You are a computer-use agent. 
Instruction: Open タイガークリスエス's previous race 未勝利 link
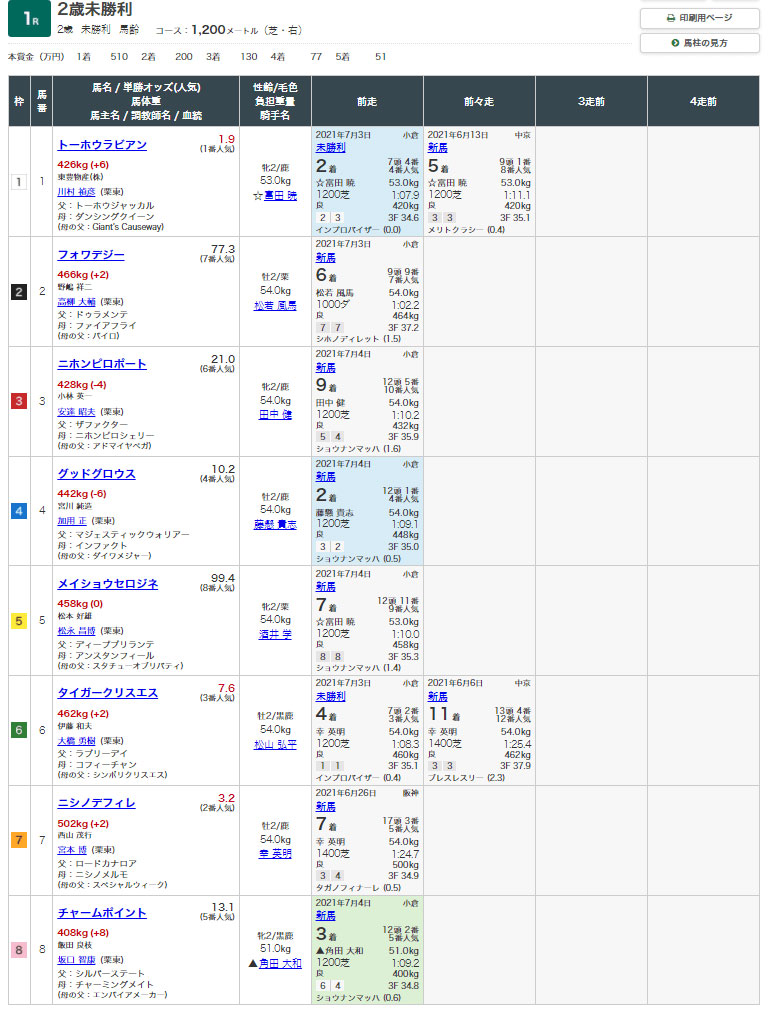pos(330,696)
